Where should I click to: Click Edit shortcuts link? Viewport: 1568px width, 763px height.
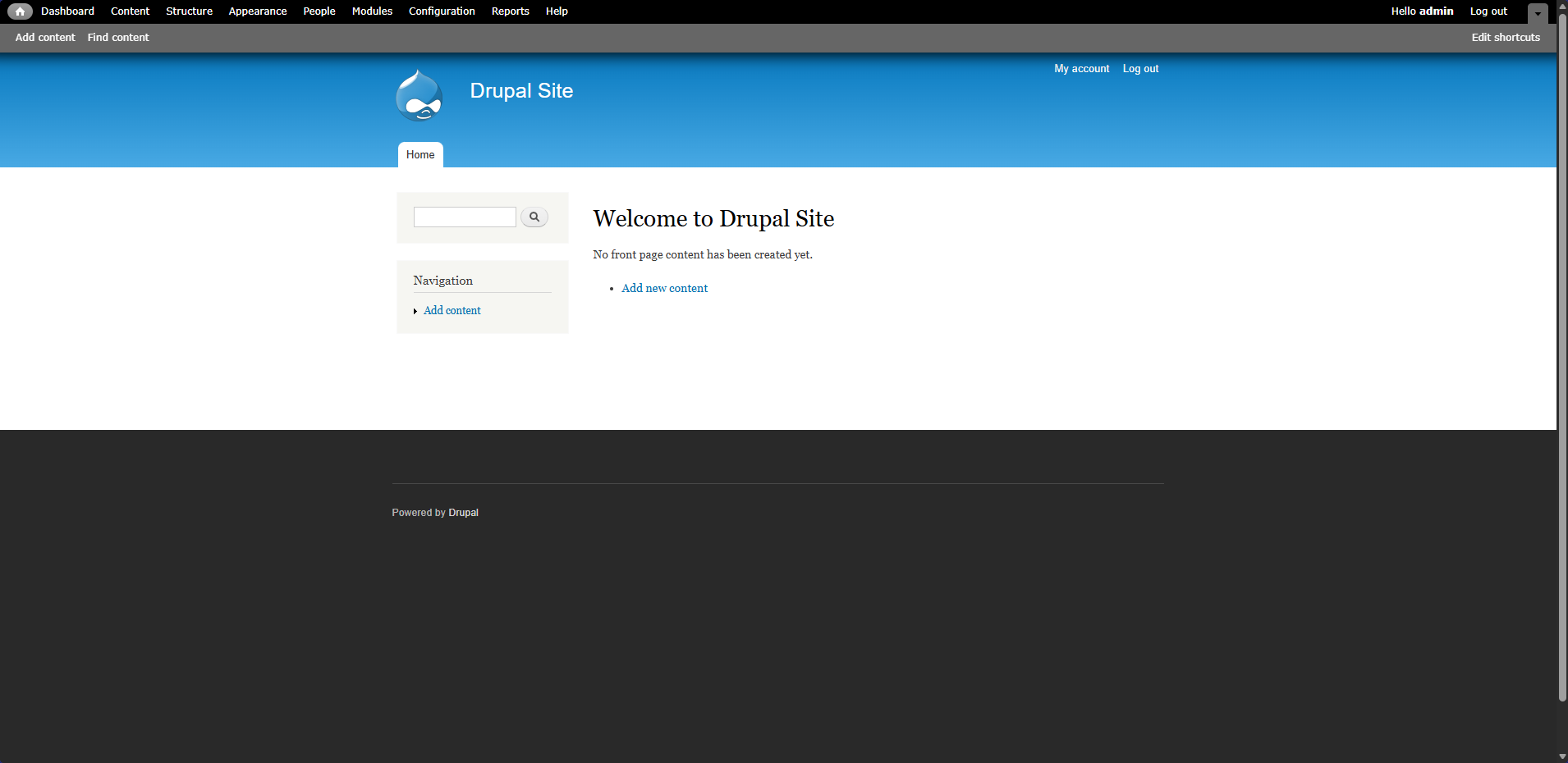pos(1506,38)
